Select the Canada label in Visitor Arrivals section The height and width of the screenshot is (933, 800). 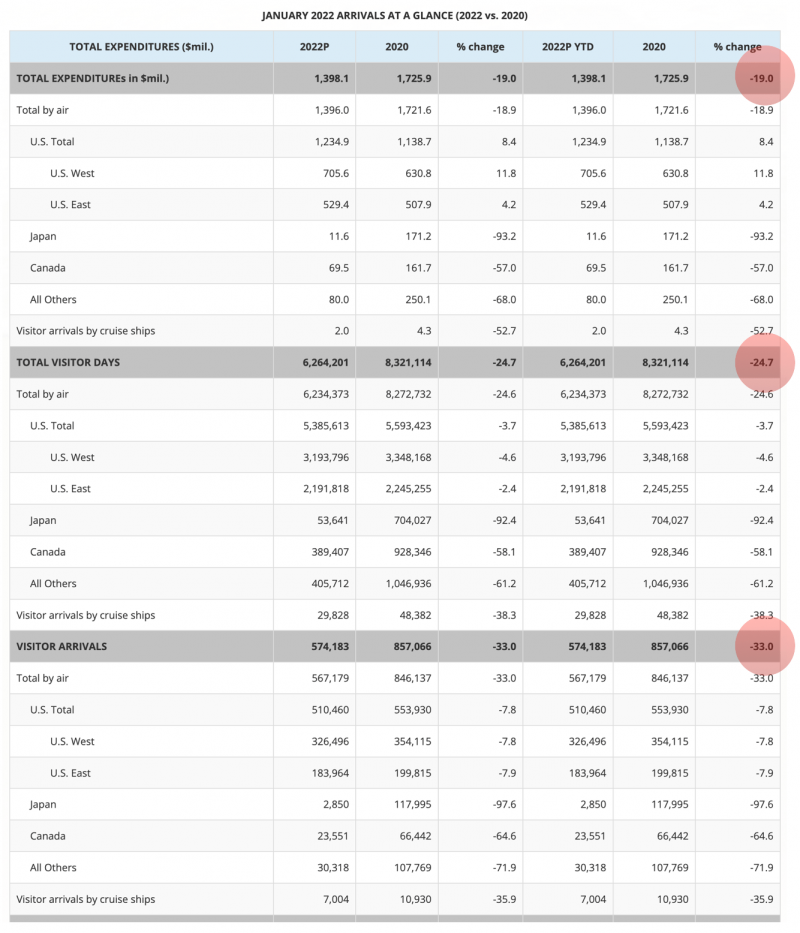(x=48, y=836)
